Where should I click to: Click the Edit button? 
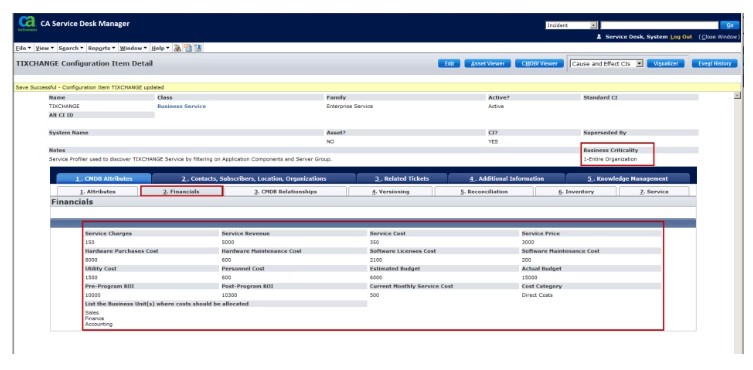pyautogui.click(x=449, y=63)
